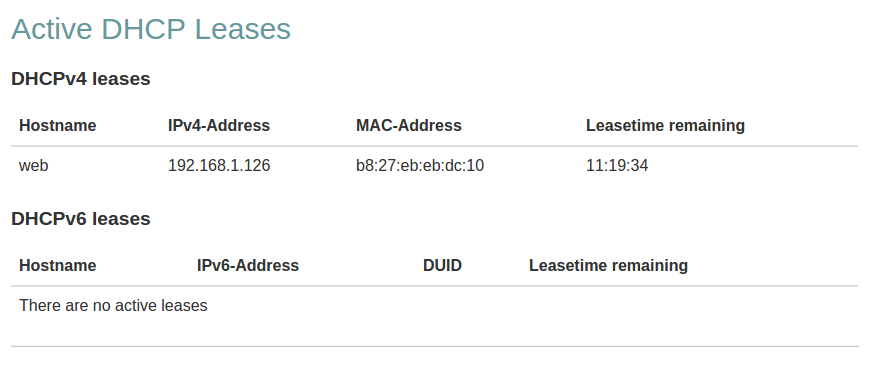Image resolution: width=895 pixels, height=375 pixels.
Task: Click the 'There are no active leases' text
Action: coord(114,305)
